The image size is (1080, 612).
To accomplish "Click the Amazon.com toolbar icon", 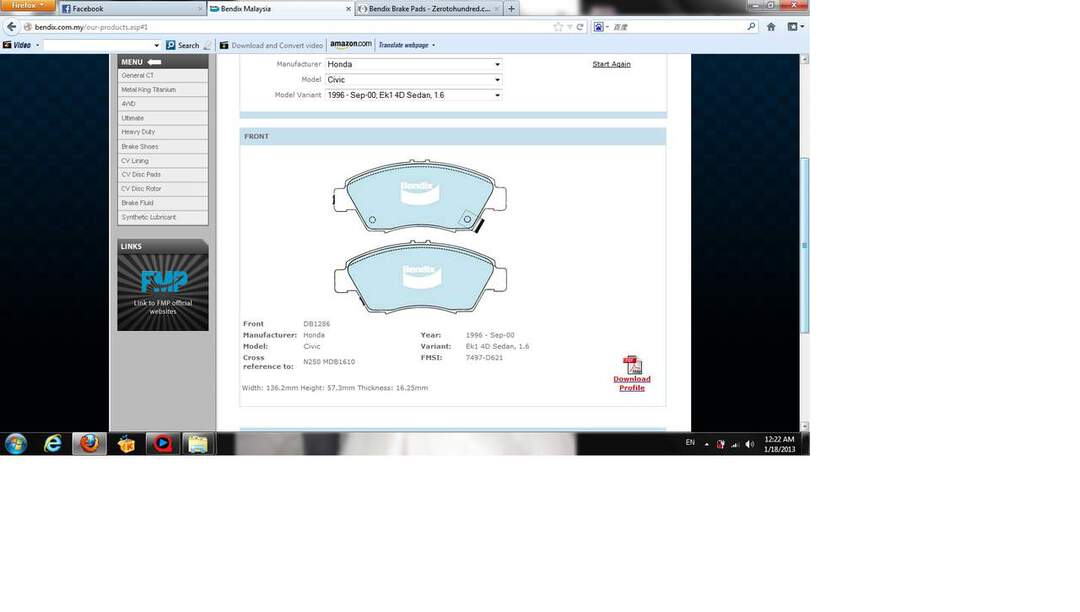I will pyautogui.click(x=350, y=45).
